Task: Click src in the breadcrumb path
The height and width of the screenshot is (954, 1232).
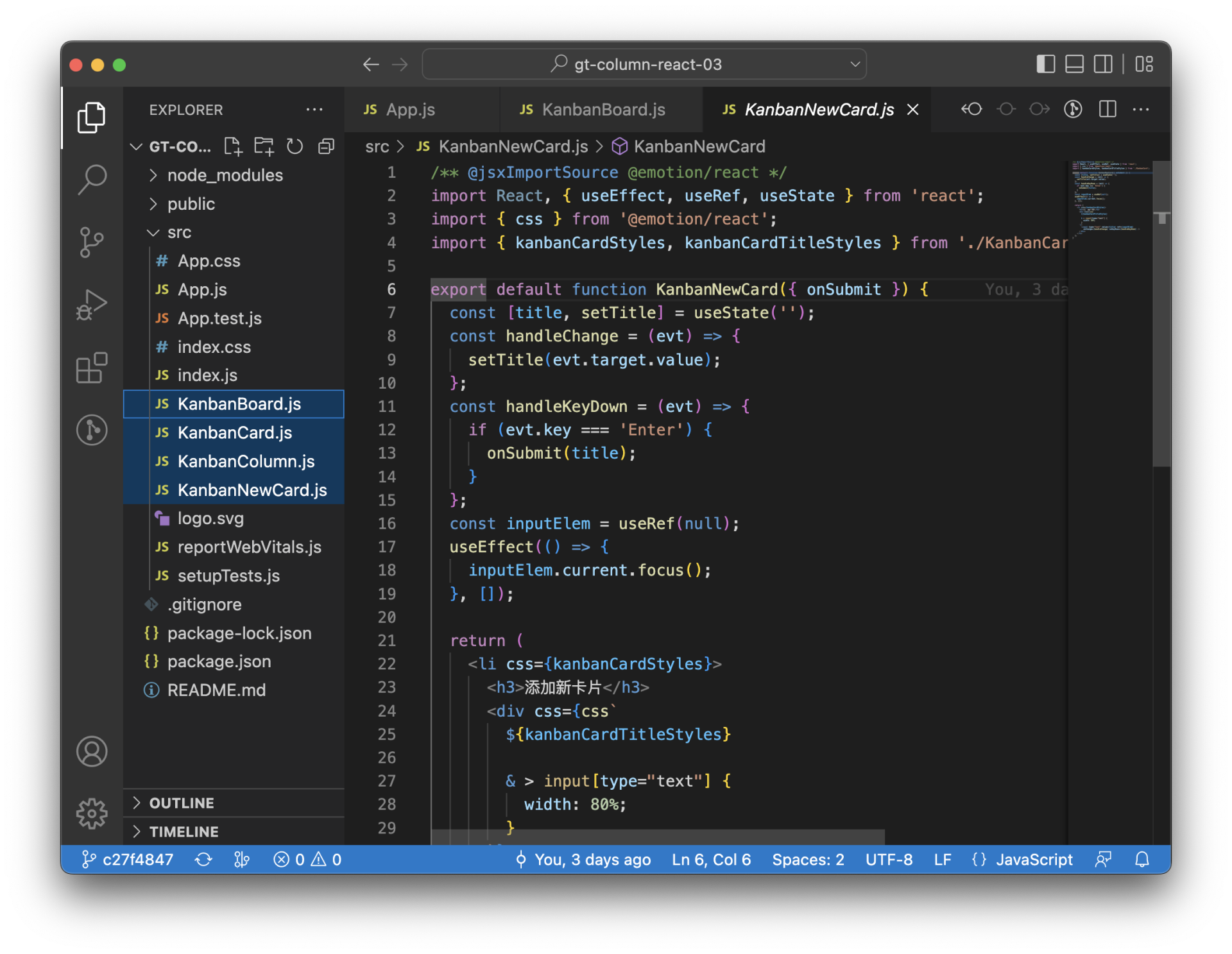Action: [377, 146]
